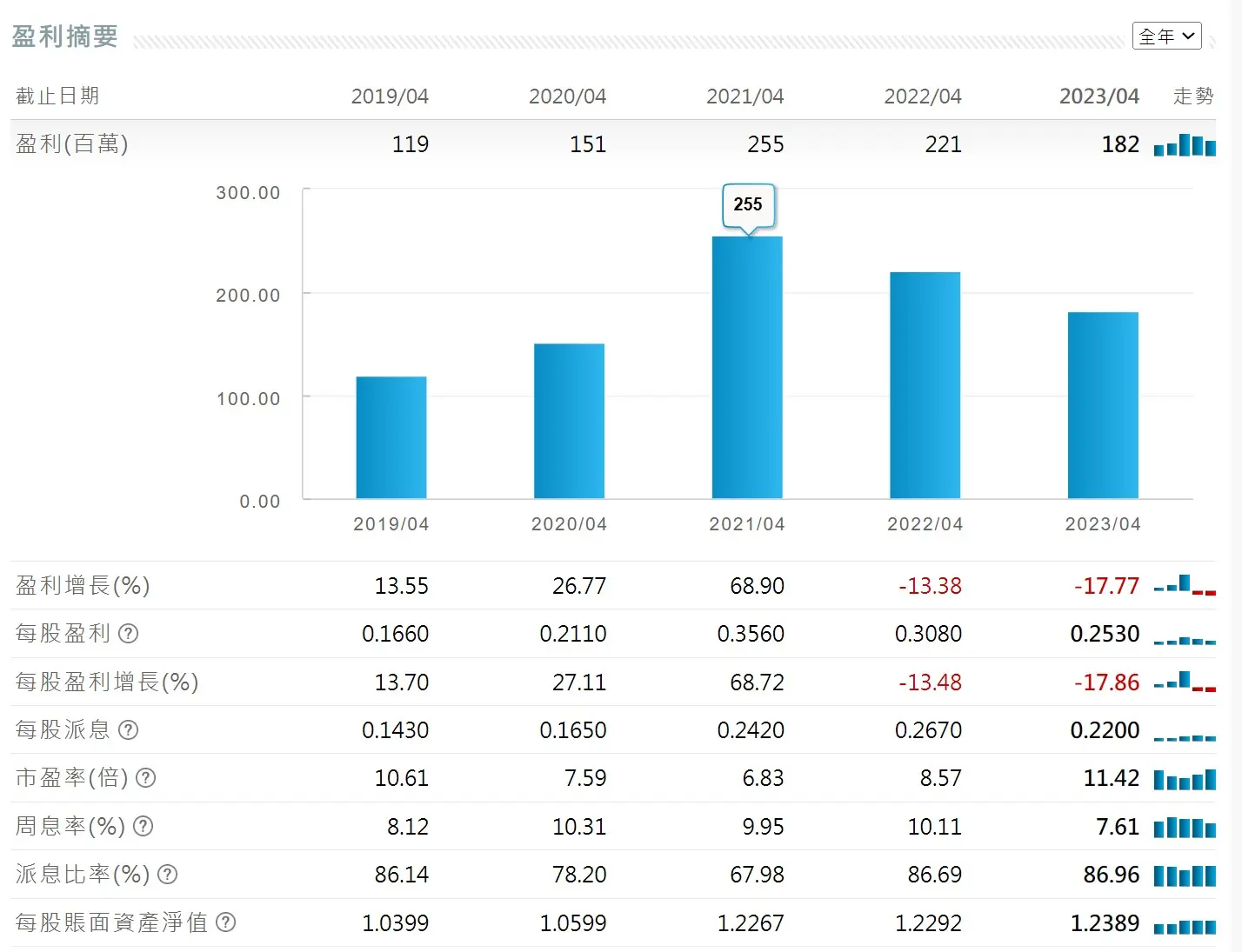Viewport: 1242px width, 952px height.
Task: Click the -13.38 profit growth value
Action: click(930, 586)
